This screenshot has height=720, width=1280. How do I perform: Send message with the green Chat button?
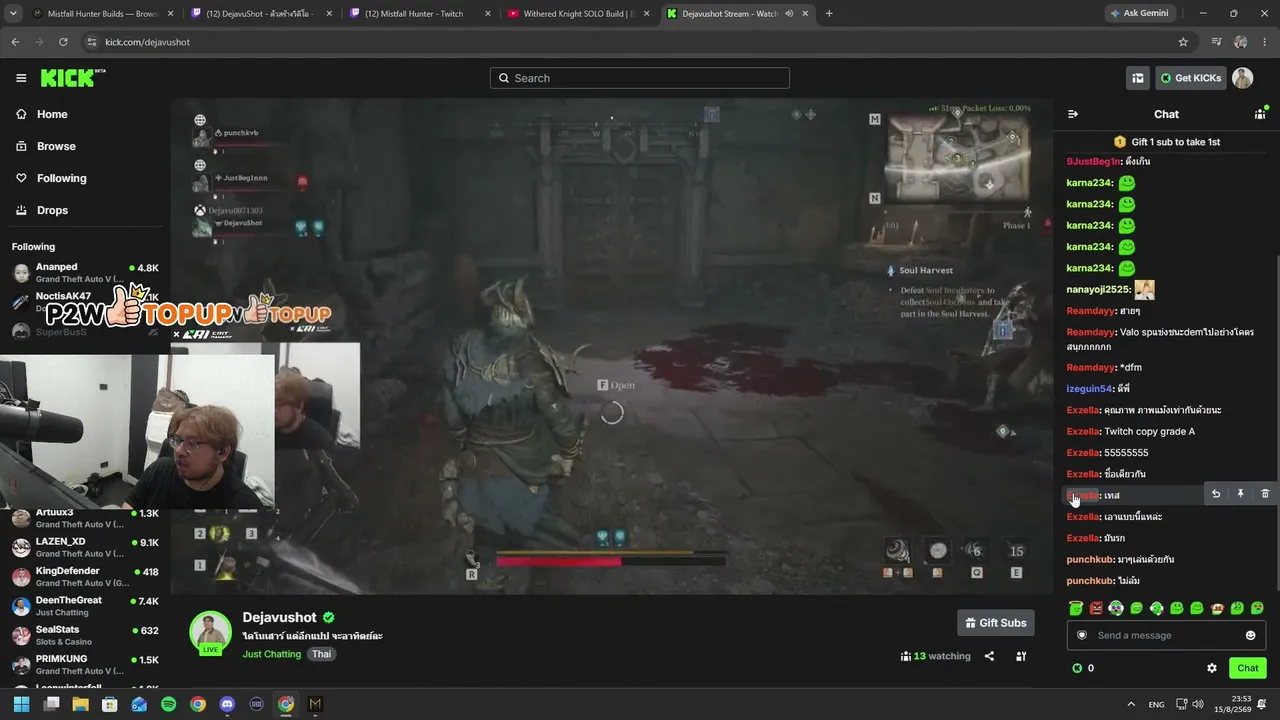pyautogui.click(x=1247, y=668)
